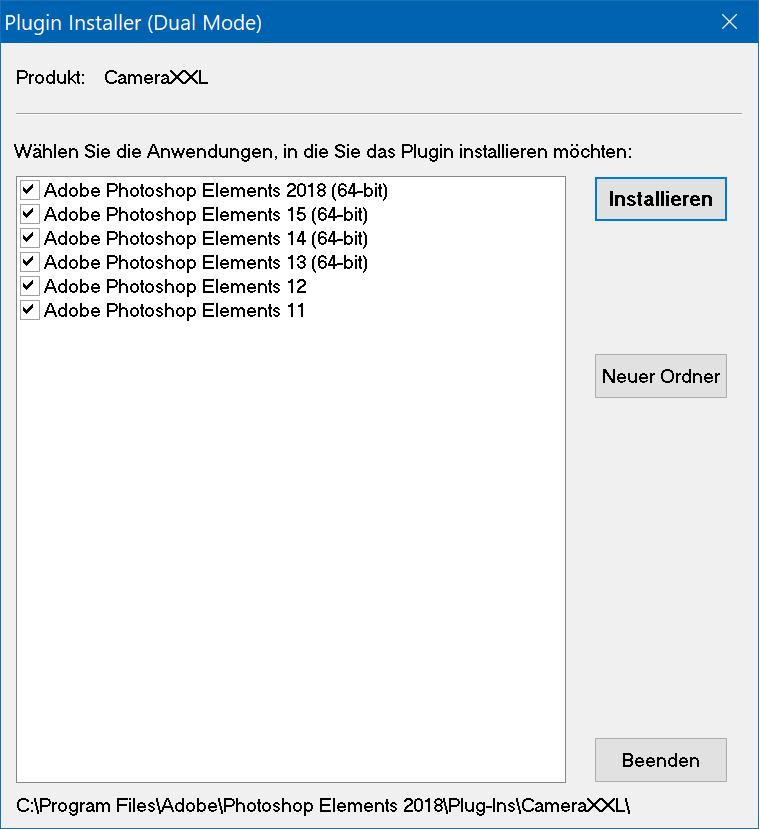Click the CameraXXL product name label
Image resolution: width=759 pixels, height=829 pixels.
(156, 77)
